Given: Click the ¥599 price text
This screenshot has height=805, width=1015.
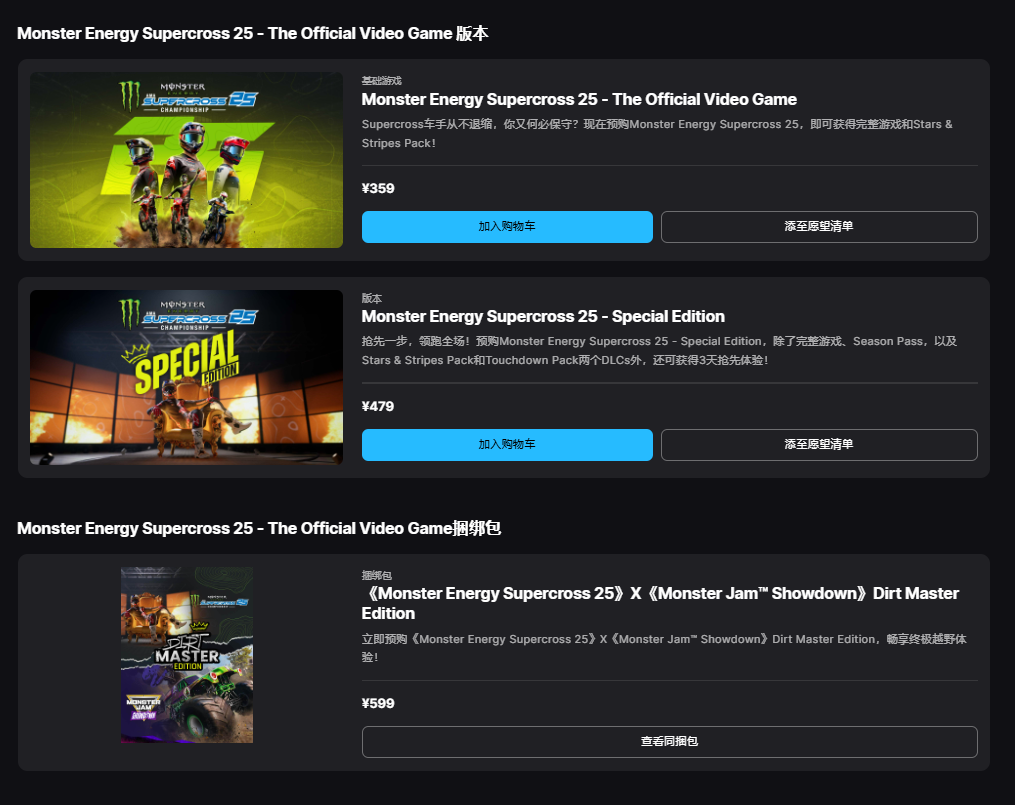Looking at the screenshot, I should (378, 703).
